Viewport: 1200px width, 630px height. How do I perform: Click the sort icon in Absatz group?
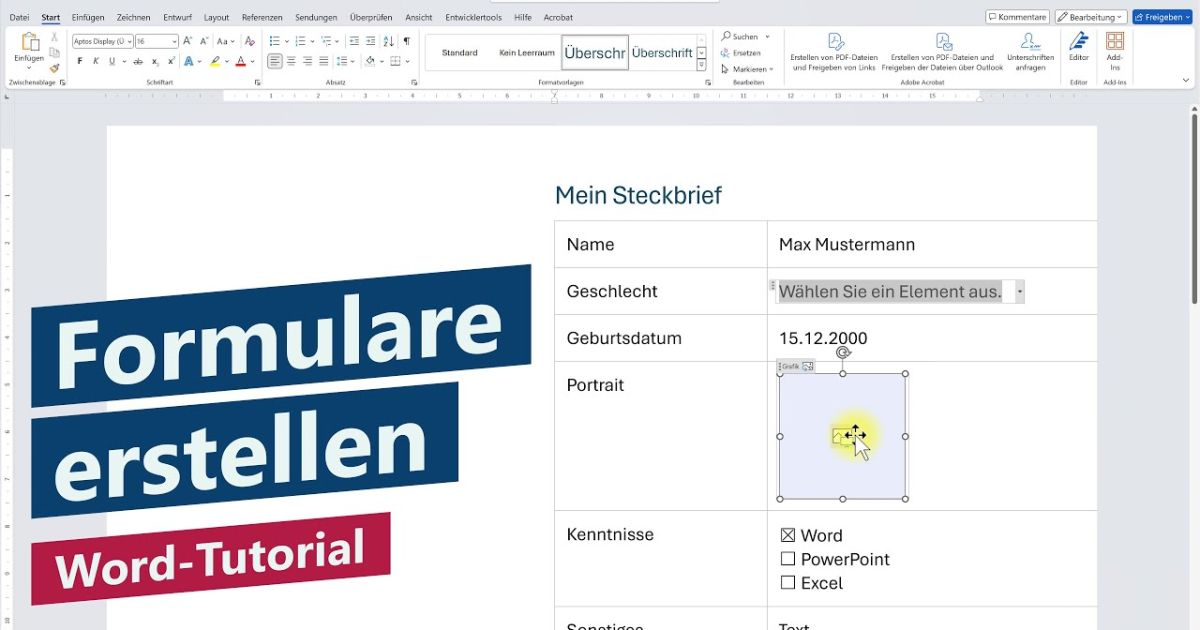click(388, 42)
